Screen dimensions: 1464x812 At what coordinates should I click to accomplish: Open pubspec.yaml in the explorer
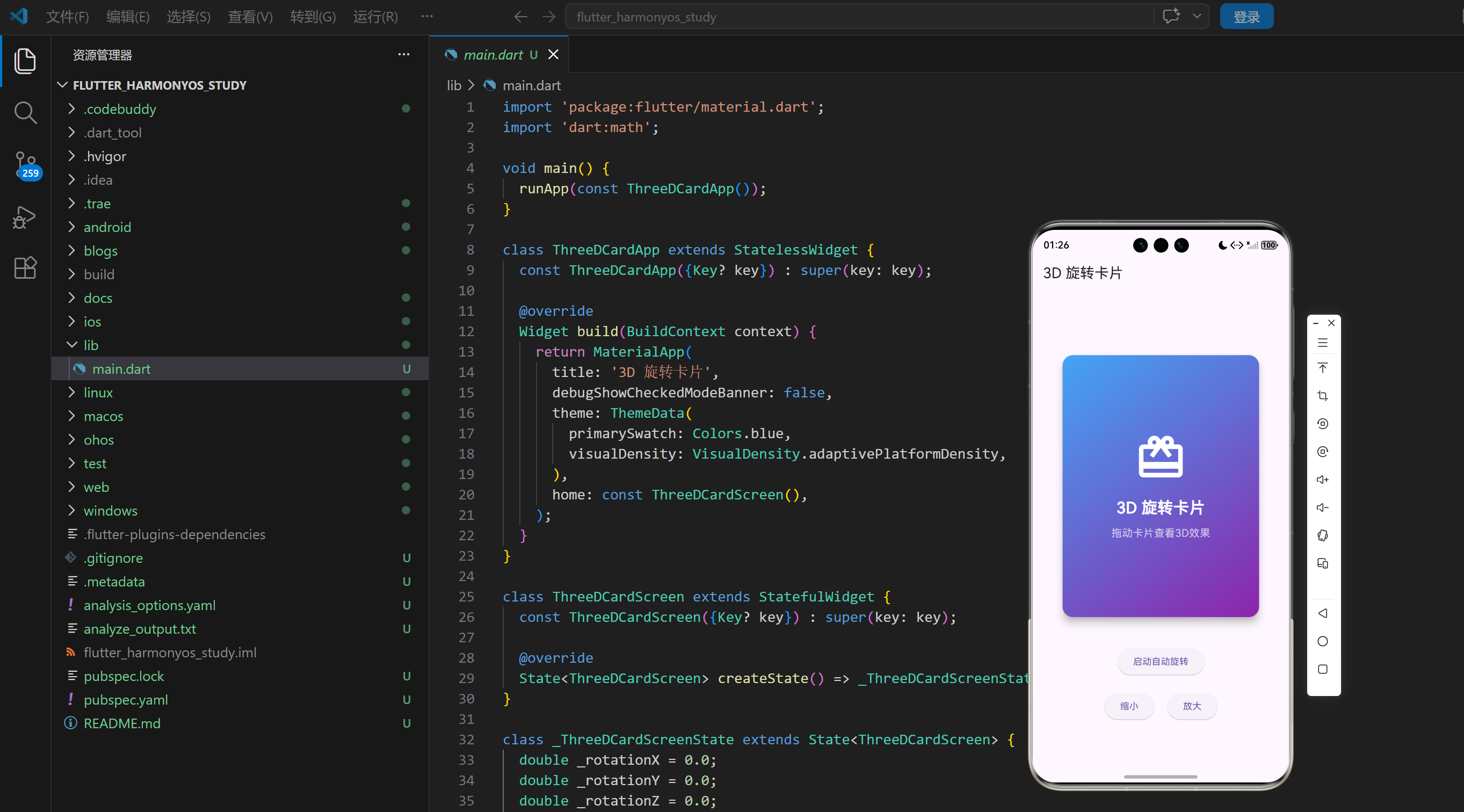[125, 700]
